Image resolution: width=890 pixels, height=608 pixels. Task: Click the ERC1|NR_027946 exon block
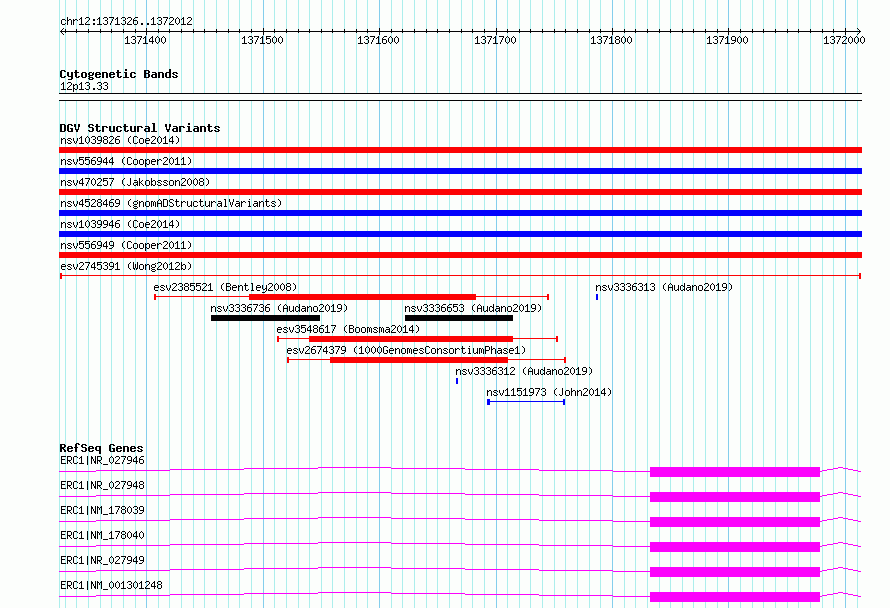[734, 472]
